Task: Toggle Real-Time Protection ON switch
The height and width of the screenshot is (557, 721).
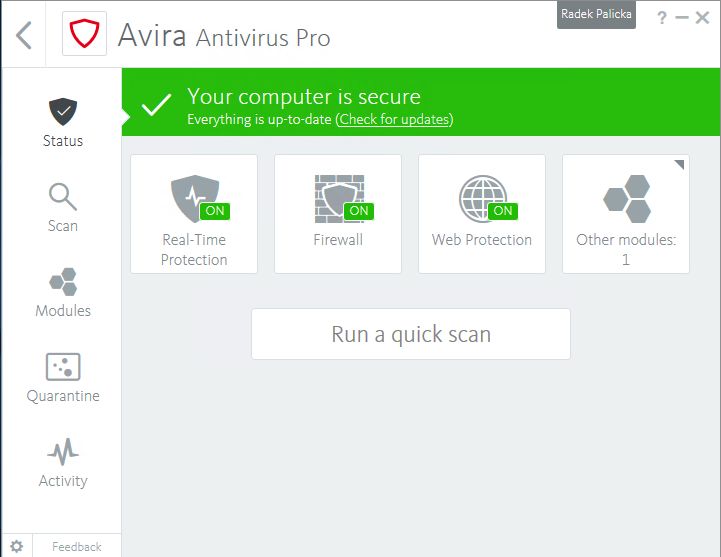Action: point(215,211)
